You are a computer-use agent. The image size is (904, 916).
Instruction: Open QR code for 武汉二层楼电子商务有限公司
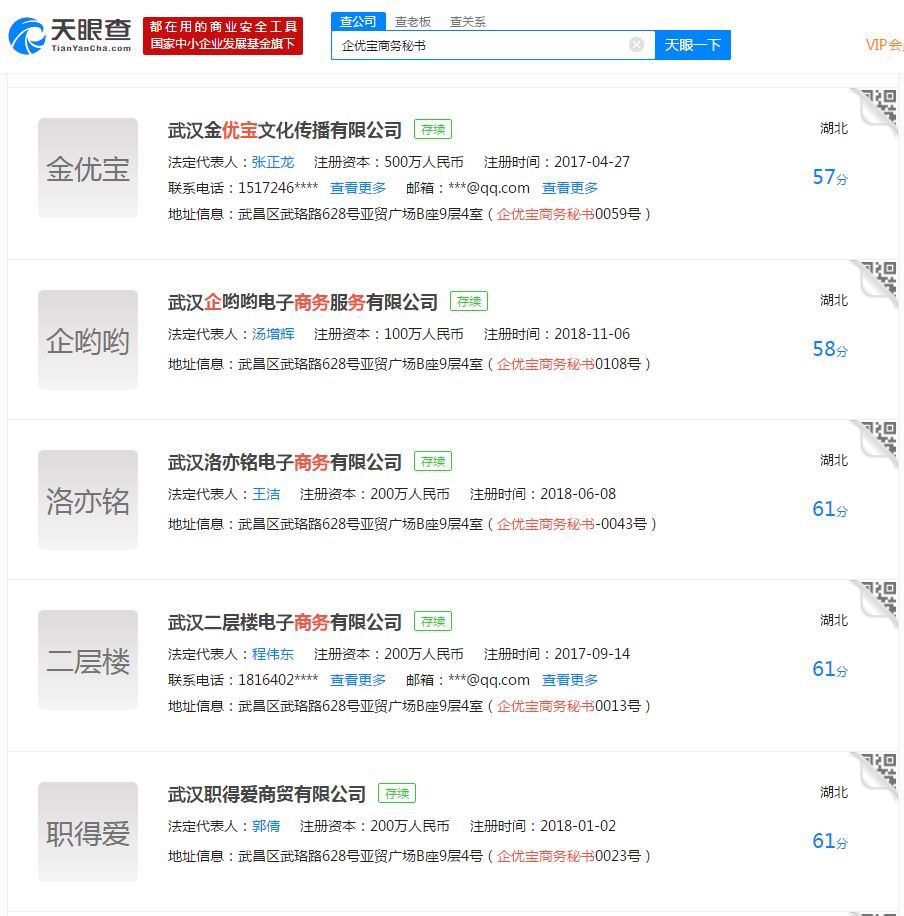(878, 600)
